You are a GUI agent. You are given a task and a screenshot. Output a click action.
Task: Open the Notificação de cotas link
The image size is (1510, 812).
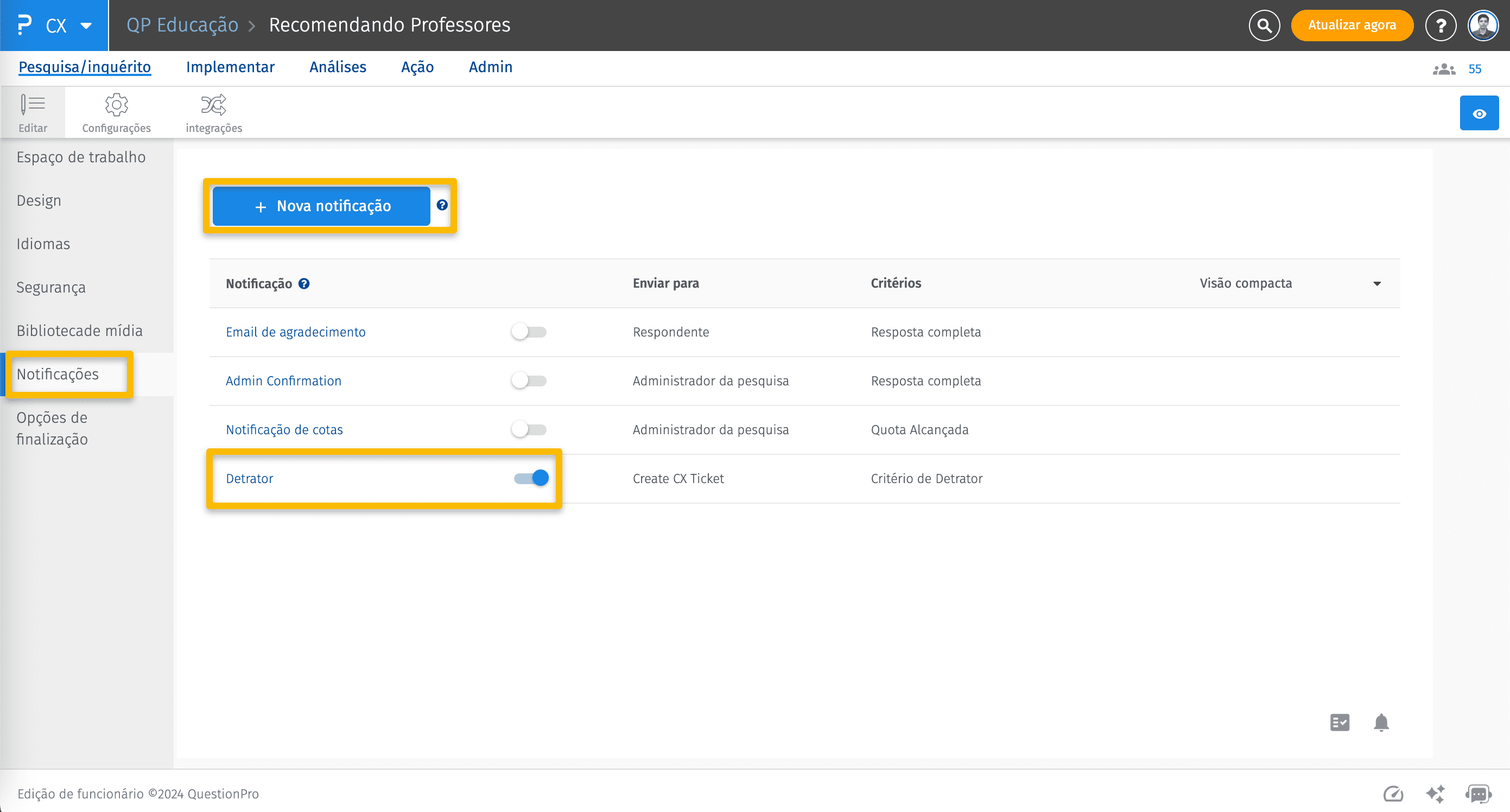pos(284,430)
